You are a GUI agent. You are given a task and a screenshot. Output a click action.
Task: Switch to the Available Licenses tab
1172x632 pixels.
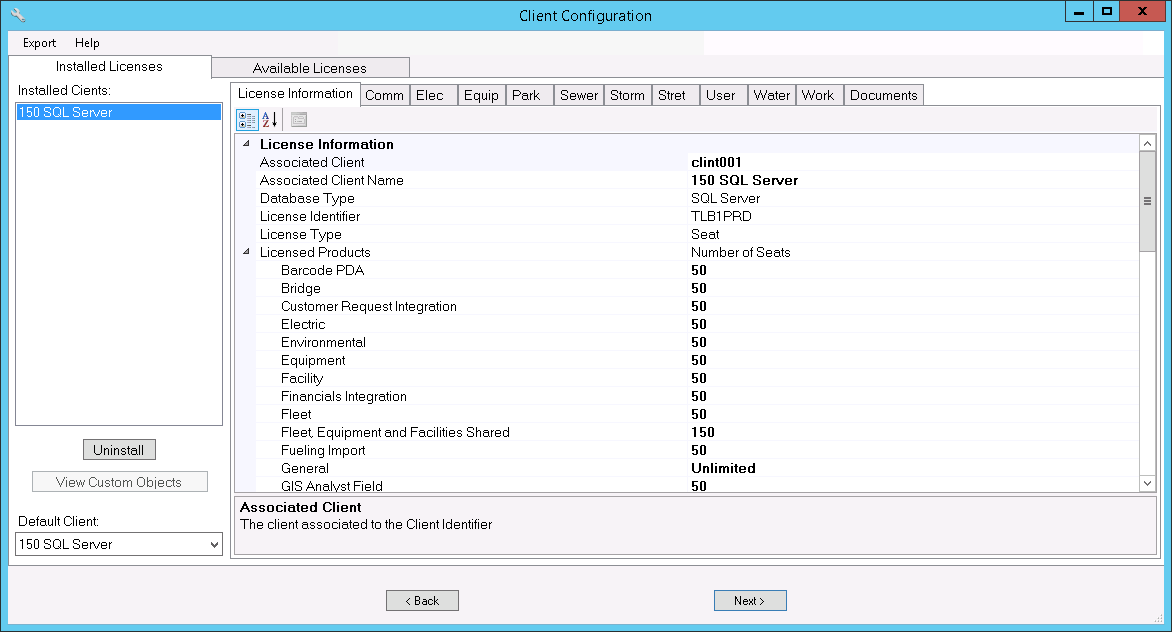[x=309, y=68]
